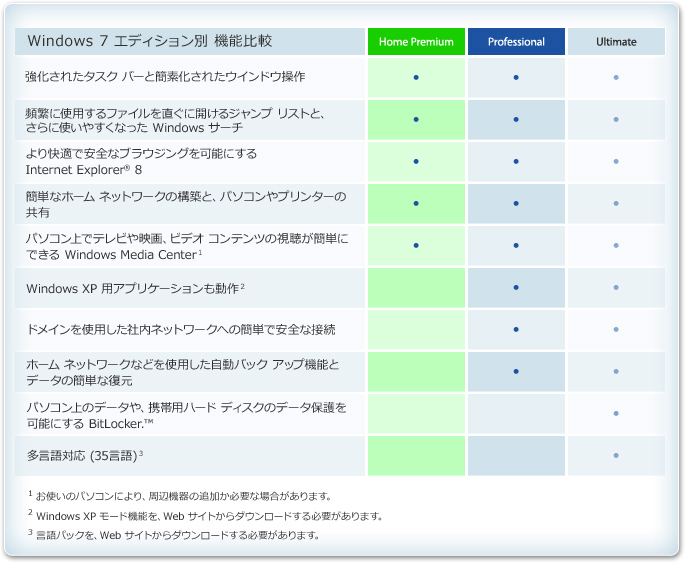Click the Professional dot in the ジャンプ リスト row
685x563 pixels.
516,119
